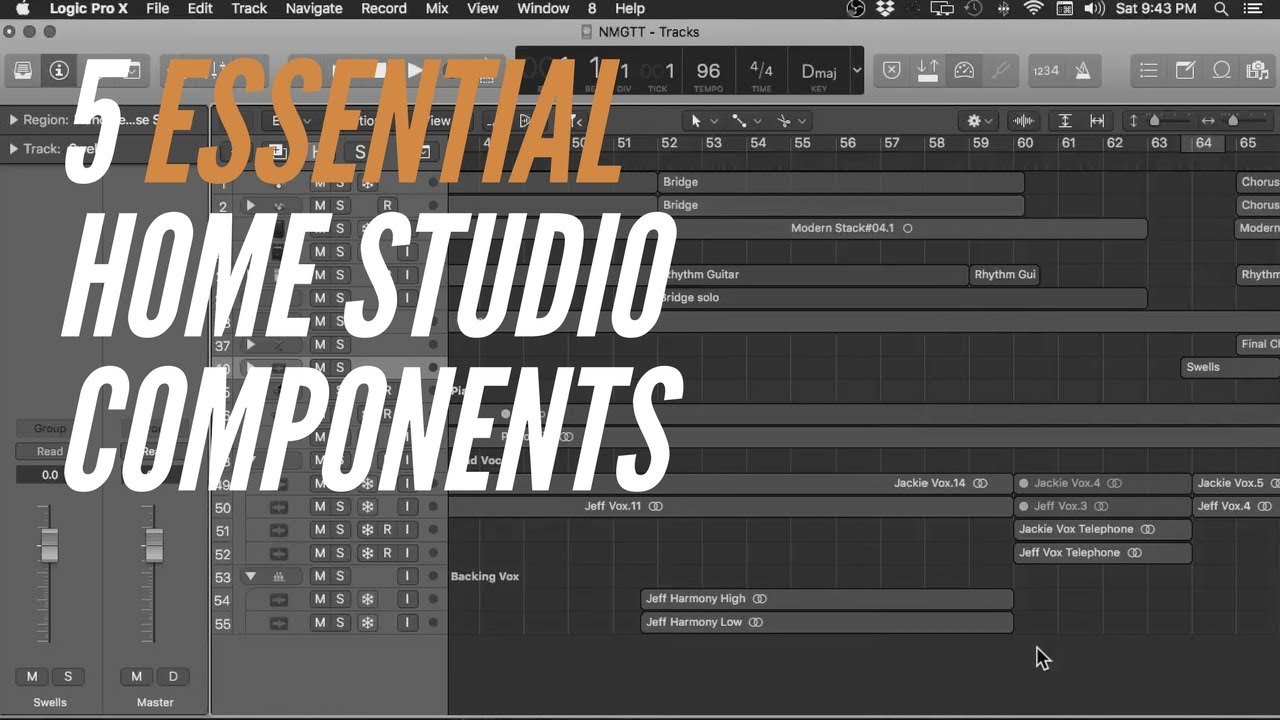Open the Library panel icon

(x=22, y=70)
